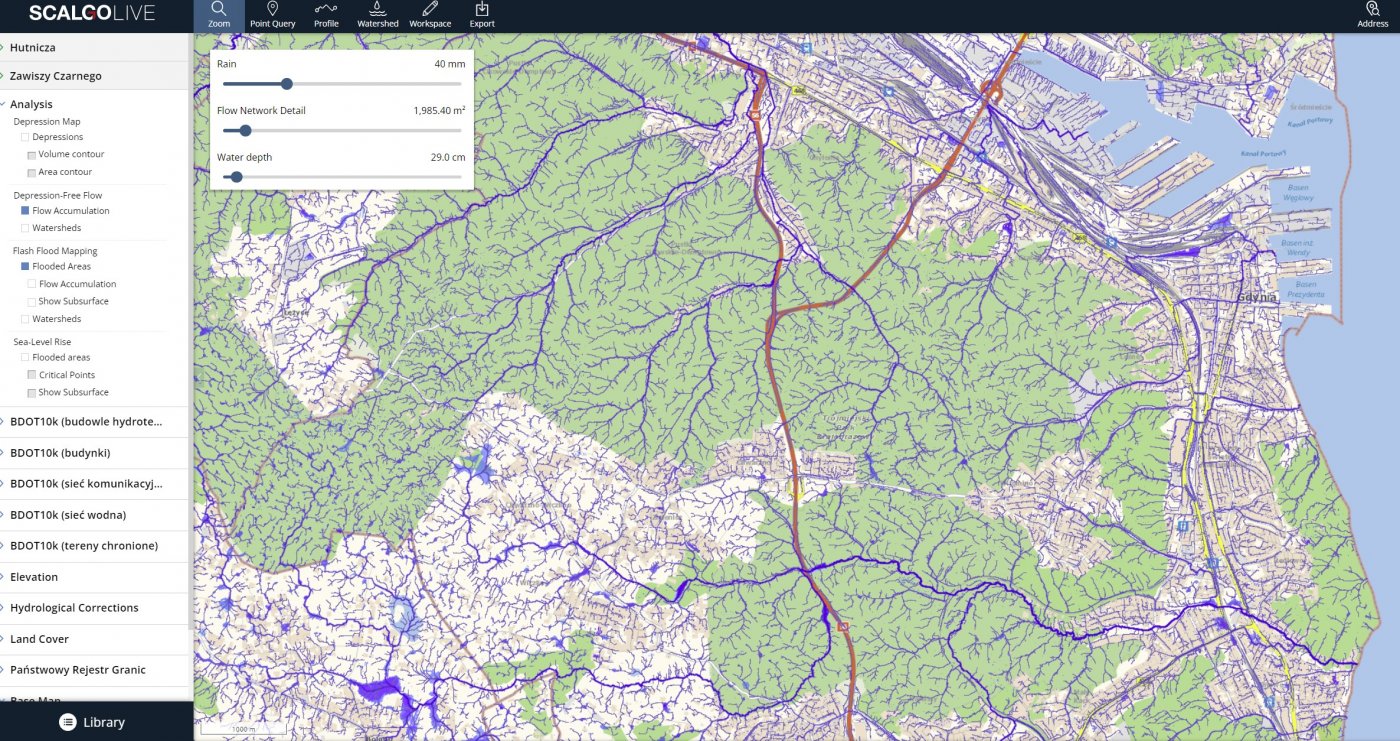The height and width of the screenshot is (741, 1400).
Task: Expand BDOT10k (sieć wodna) category
Action: [96, 515]
